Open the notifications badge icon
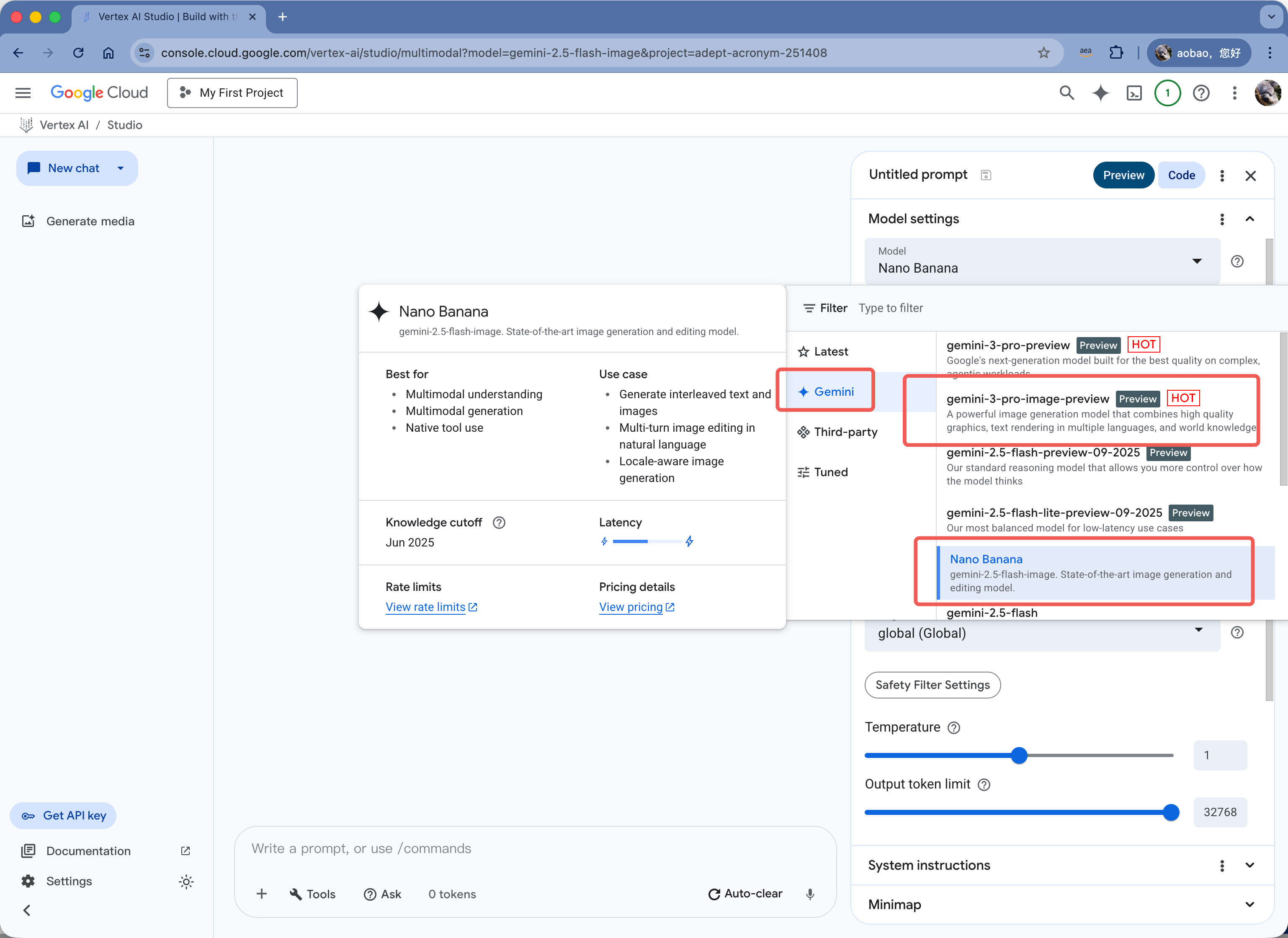 (1167, 93)
